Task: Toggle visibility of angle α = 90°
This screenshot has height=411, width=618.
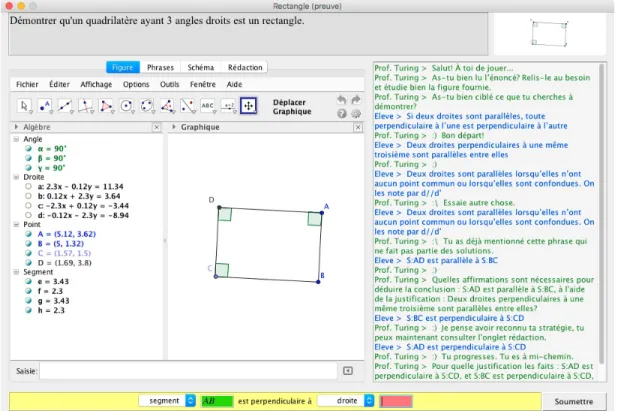Action: [28, 149]
